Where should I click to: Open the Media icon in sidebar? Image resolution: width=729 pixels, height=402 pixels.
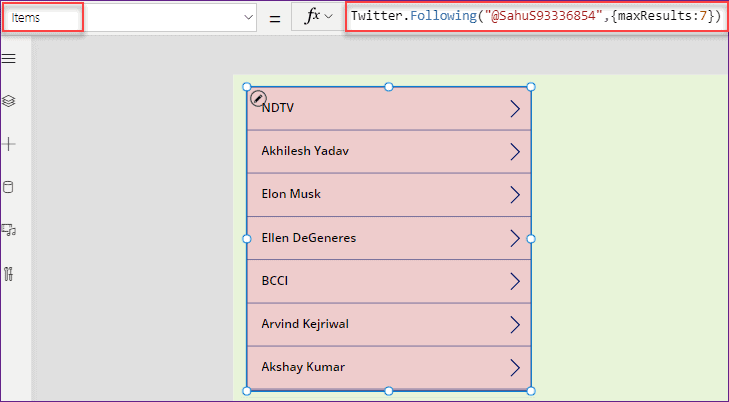9,230
